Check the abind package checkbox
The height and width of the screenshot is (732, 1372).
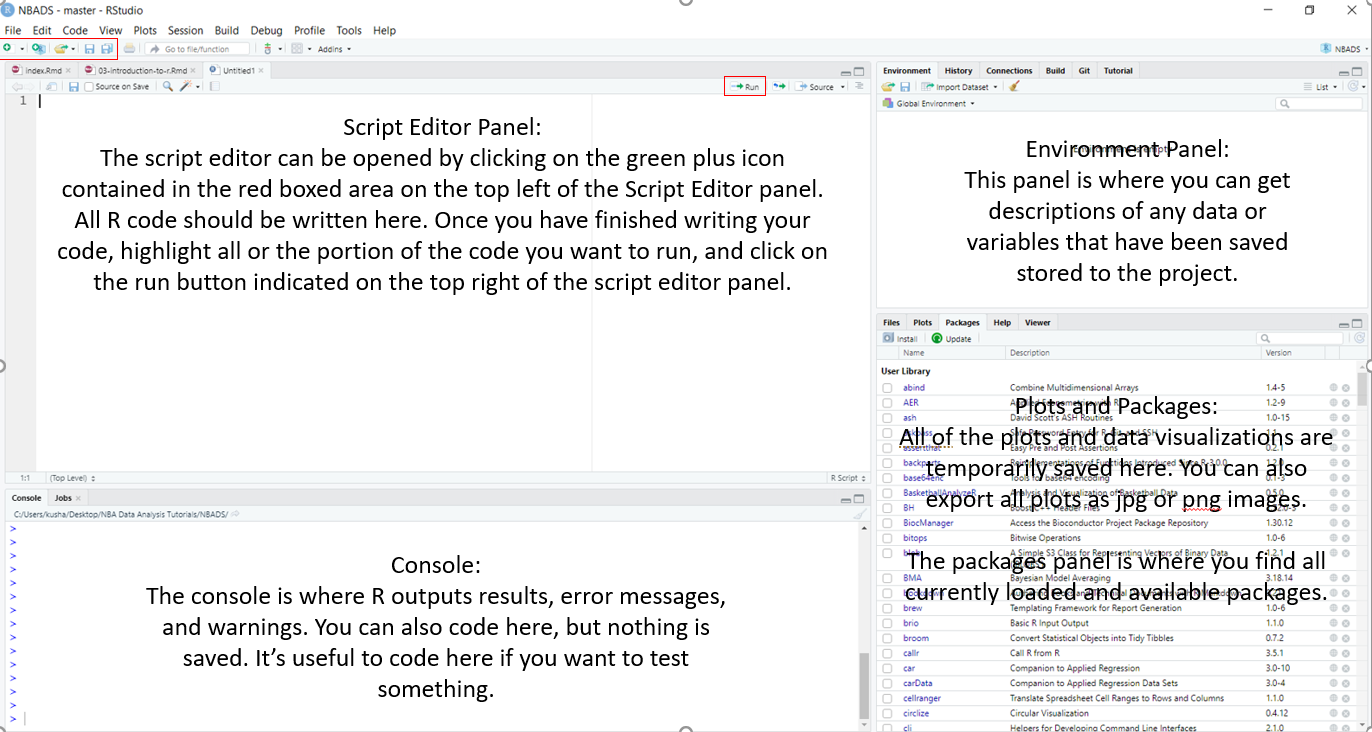click(x=887, y=388)
